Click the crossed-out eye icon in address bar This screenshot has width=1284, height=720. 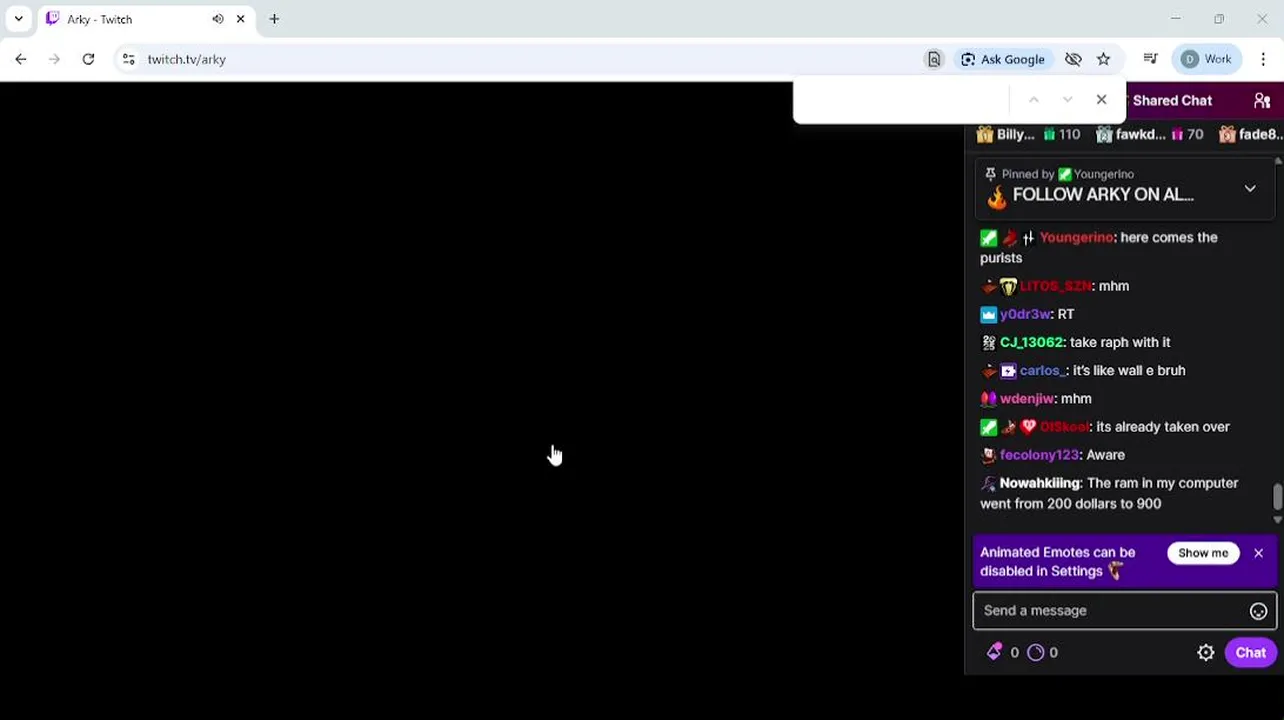(x=1073, y=59)
